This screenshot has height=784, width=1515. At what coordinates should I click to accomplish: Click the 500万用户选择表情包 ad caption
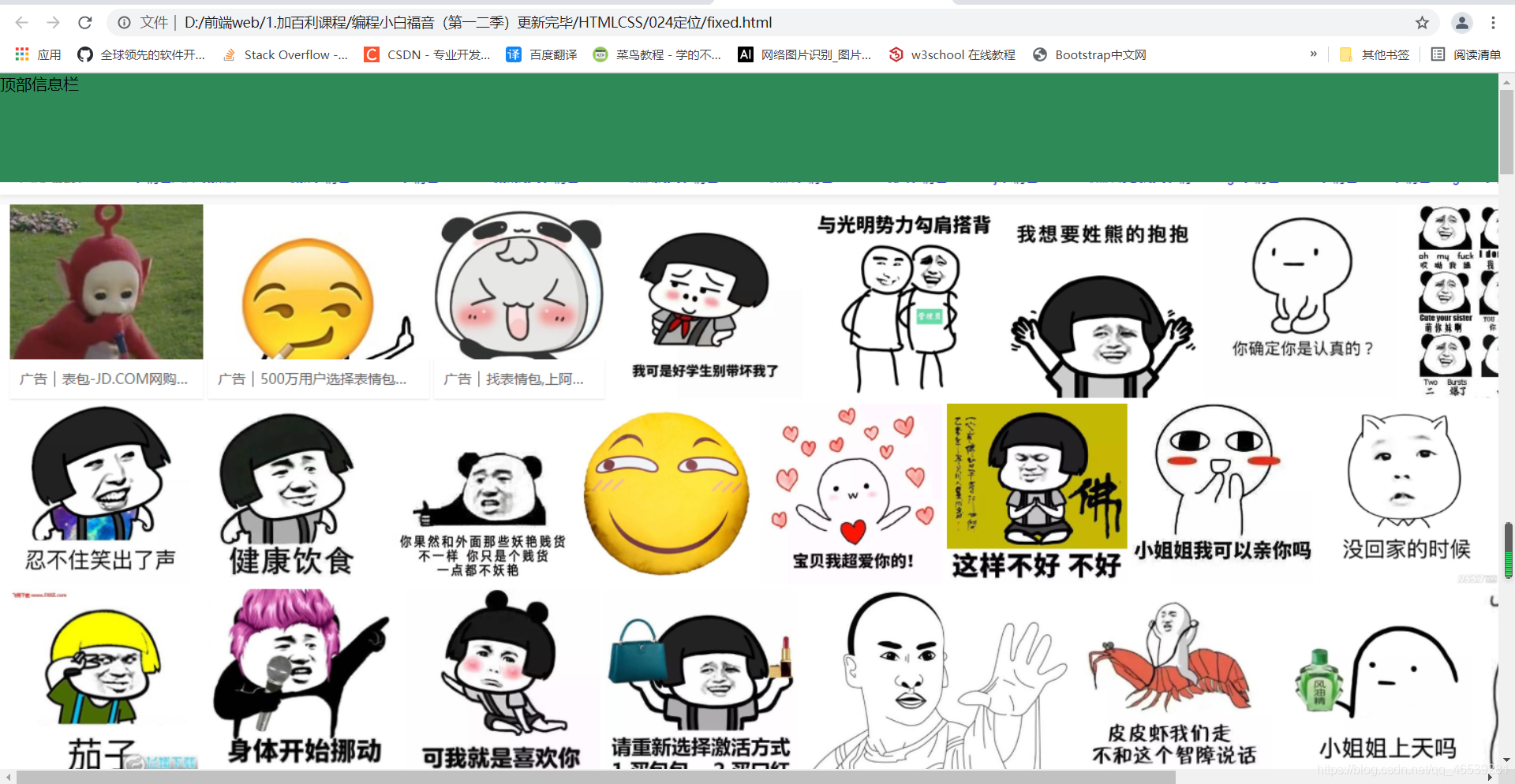point(312,379)
